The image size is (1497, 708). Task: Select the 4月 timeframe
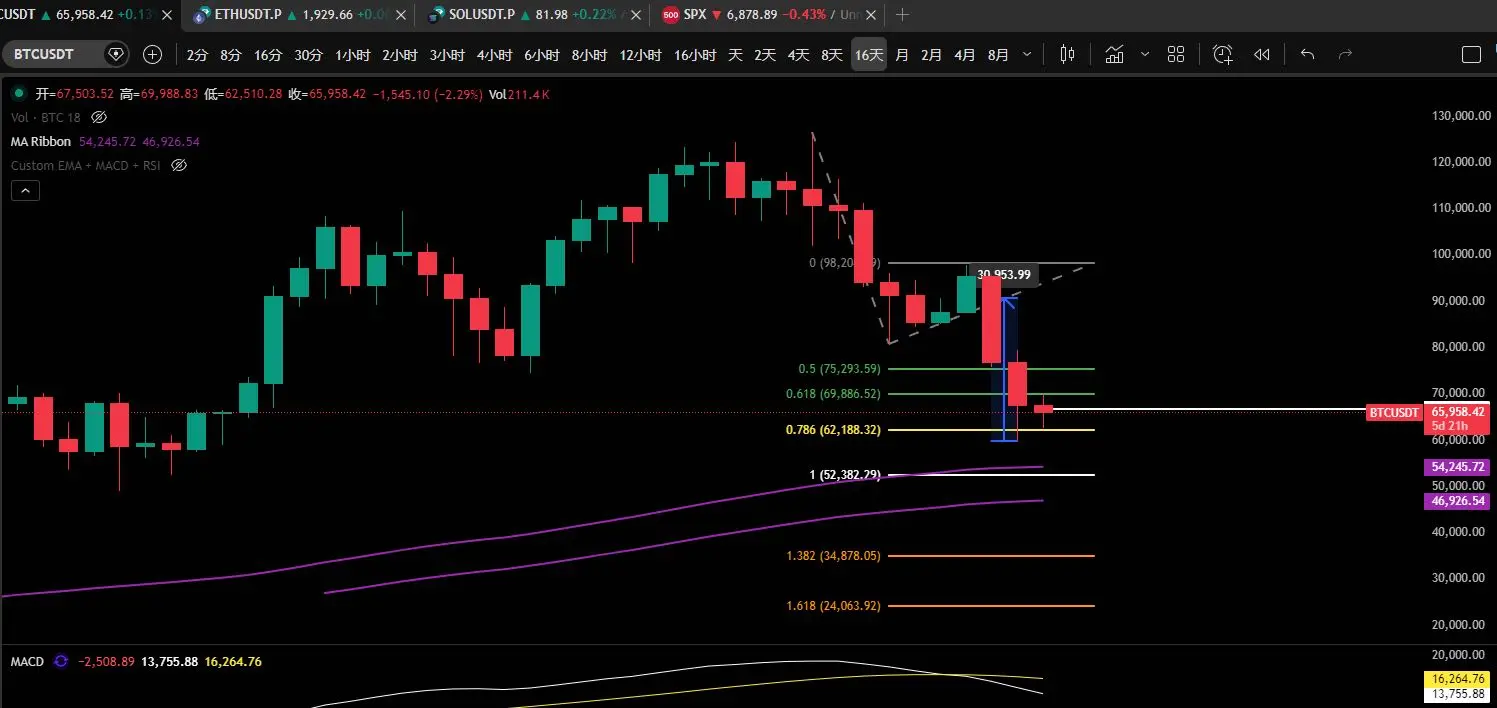965,55
